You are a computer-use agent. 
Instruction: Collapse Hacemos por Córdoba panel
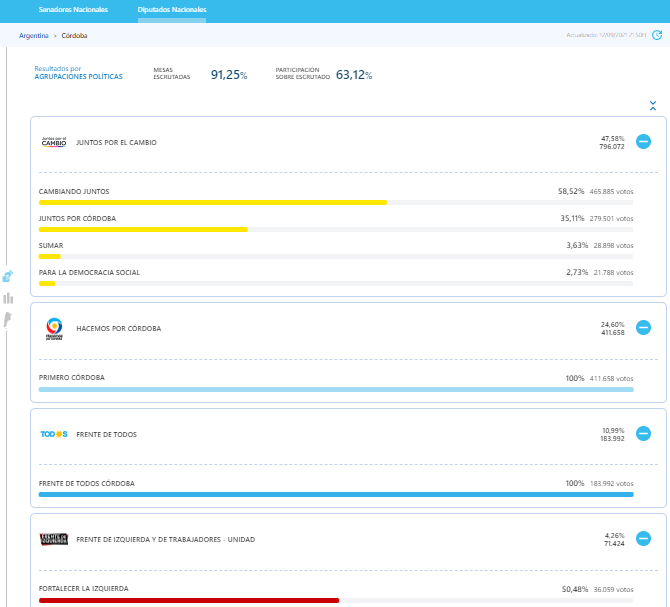643,328
